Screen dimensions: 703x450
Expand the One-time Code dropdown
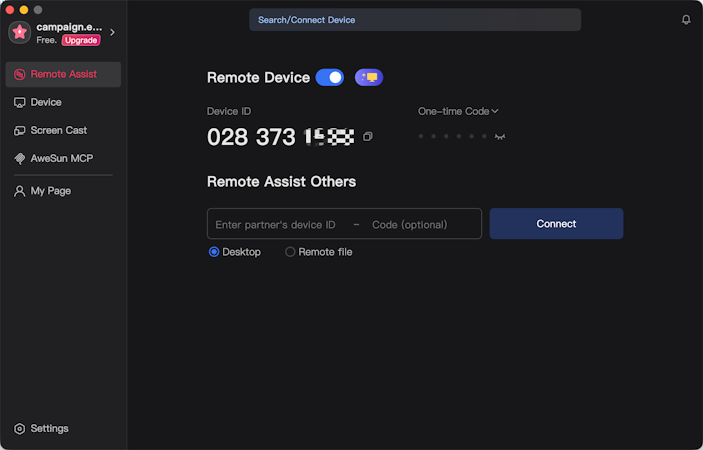[458, 111]
